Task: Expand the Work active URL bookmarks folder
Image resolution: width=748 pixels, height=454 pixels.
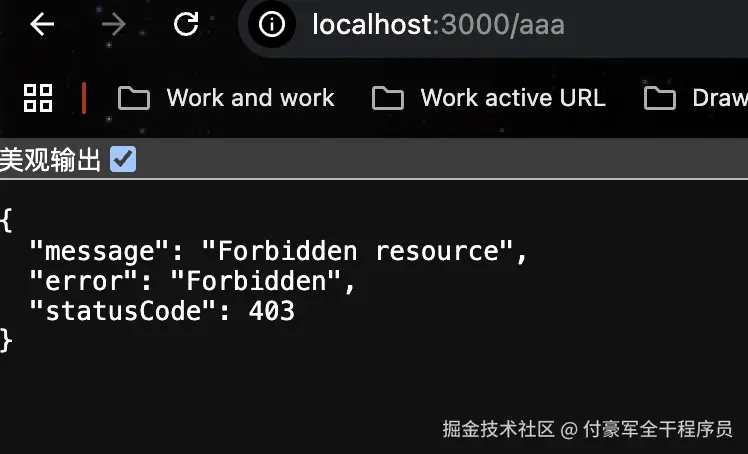Action: coord(488,98)
